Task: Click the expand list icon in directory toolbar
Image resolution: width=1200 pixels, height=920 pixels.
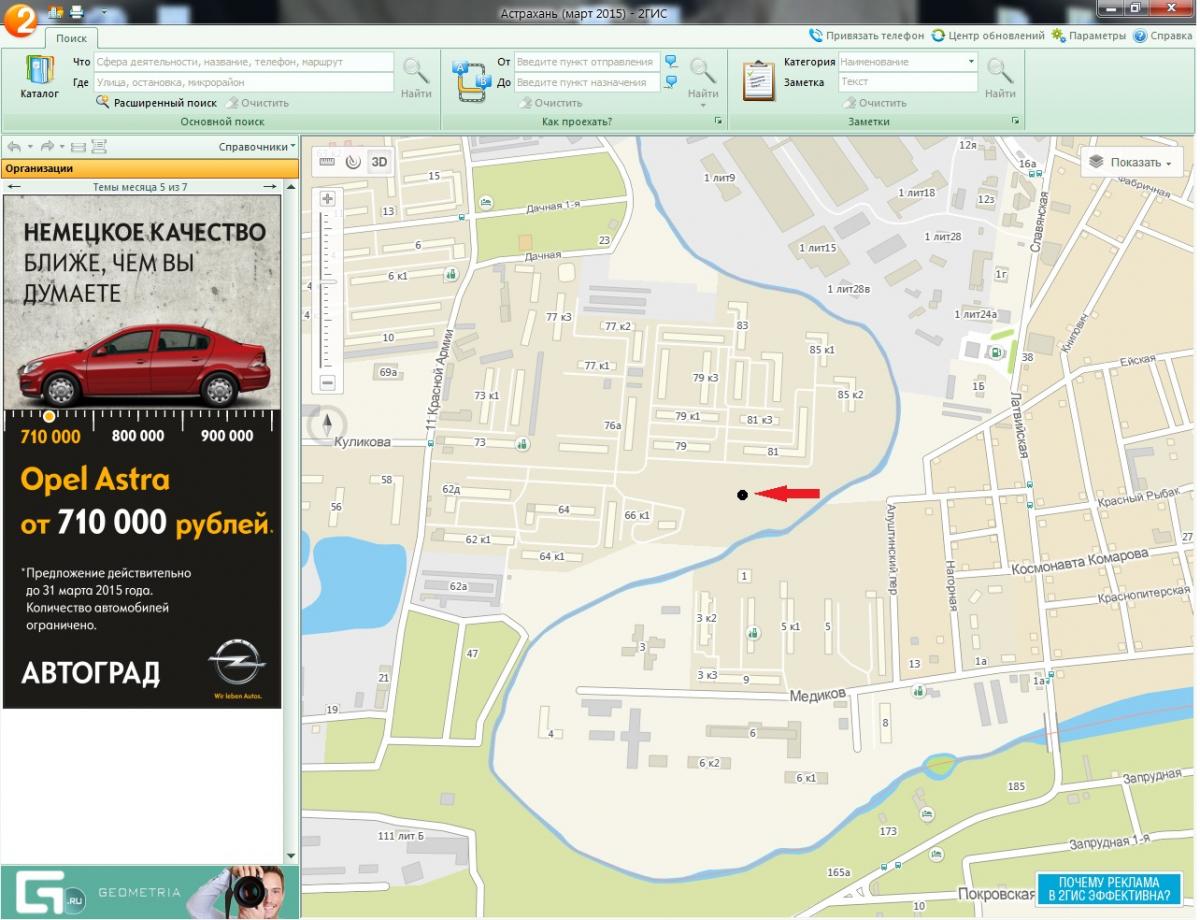Action: pyautogui.click(x=99, y=146)
